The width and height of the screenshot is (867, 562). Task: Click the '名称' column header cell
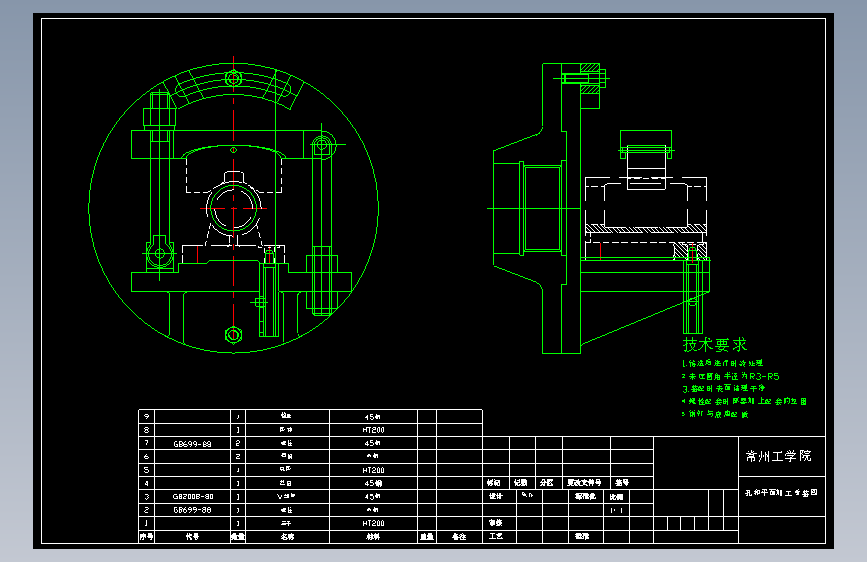(x=287, y=537)
